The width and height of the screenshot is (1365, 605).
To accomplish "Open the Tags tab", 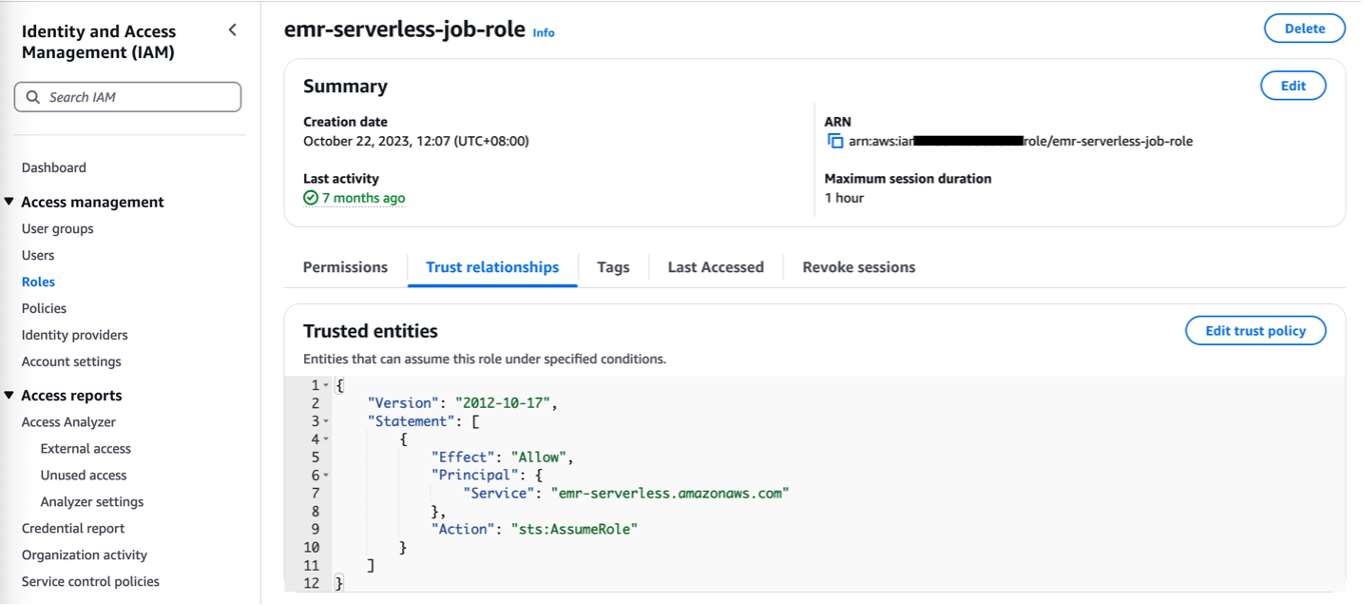I will 613,267.
